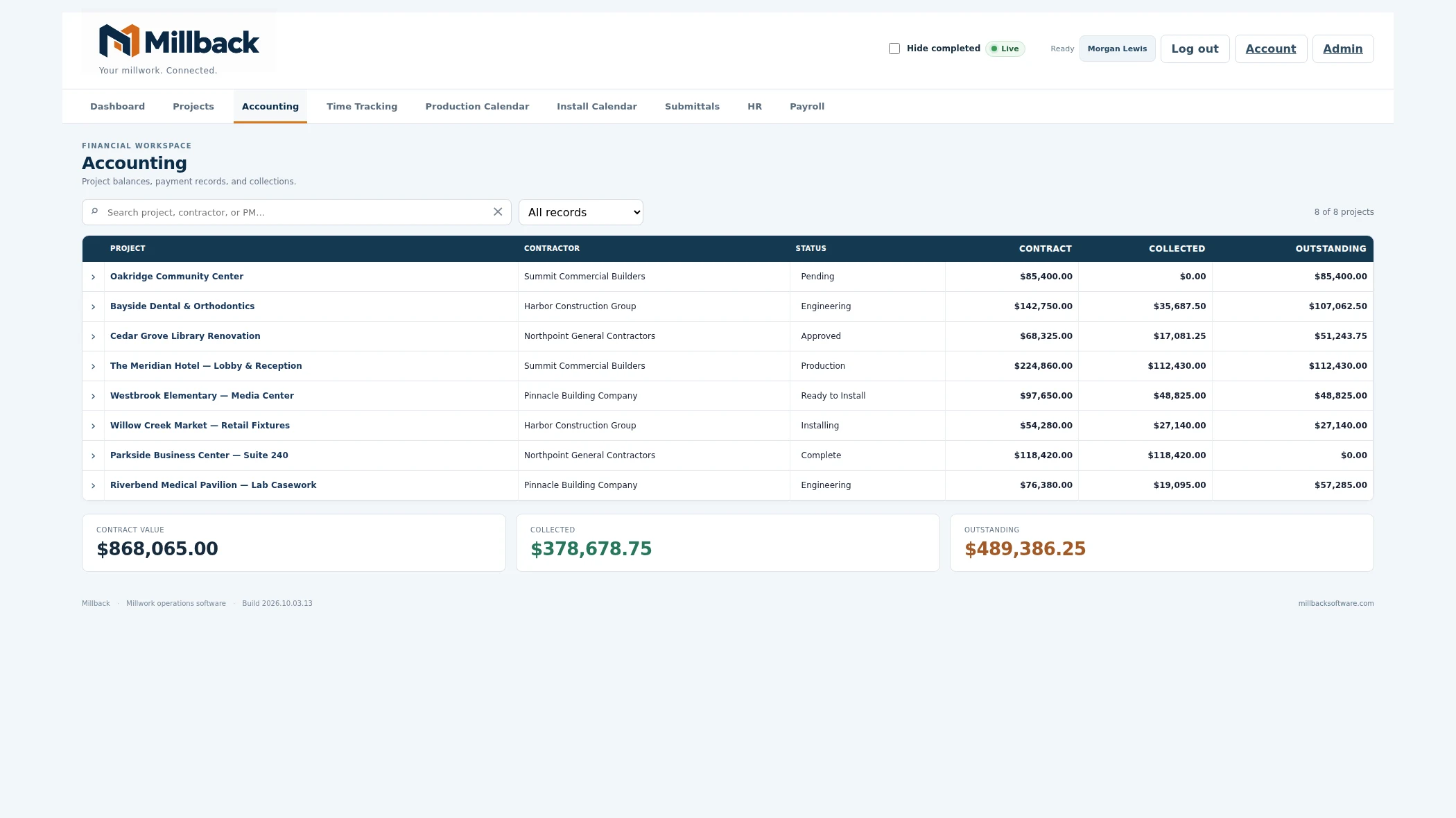Sort by Collected column header
Viewport: 1456px width, 818px height.
(x=1177, y=248)
